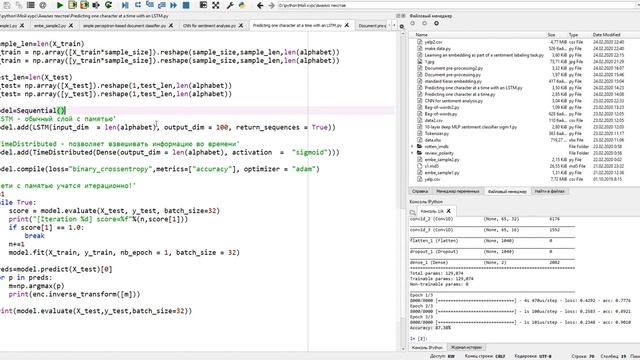
Task: Step out / run until return icon
Action: (x=162, y=5)
